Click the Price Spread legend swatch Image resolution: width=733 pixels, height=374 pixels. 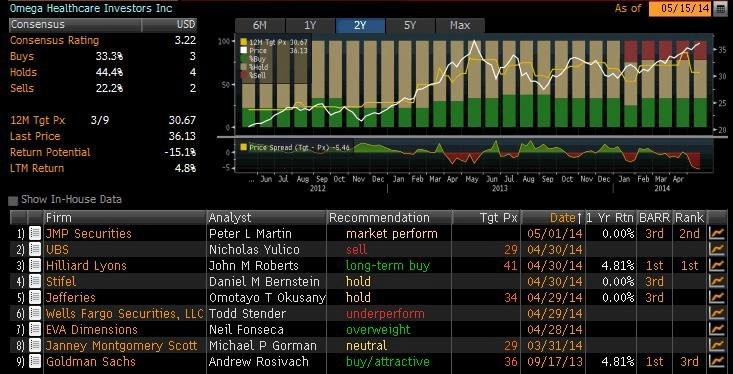pos(243,147)
